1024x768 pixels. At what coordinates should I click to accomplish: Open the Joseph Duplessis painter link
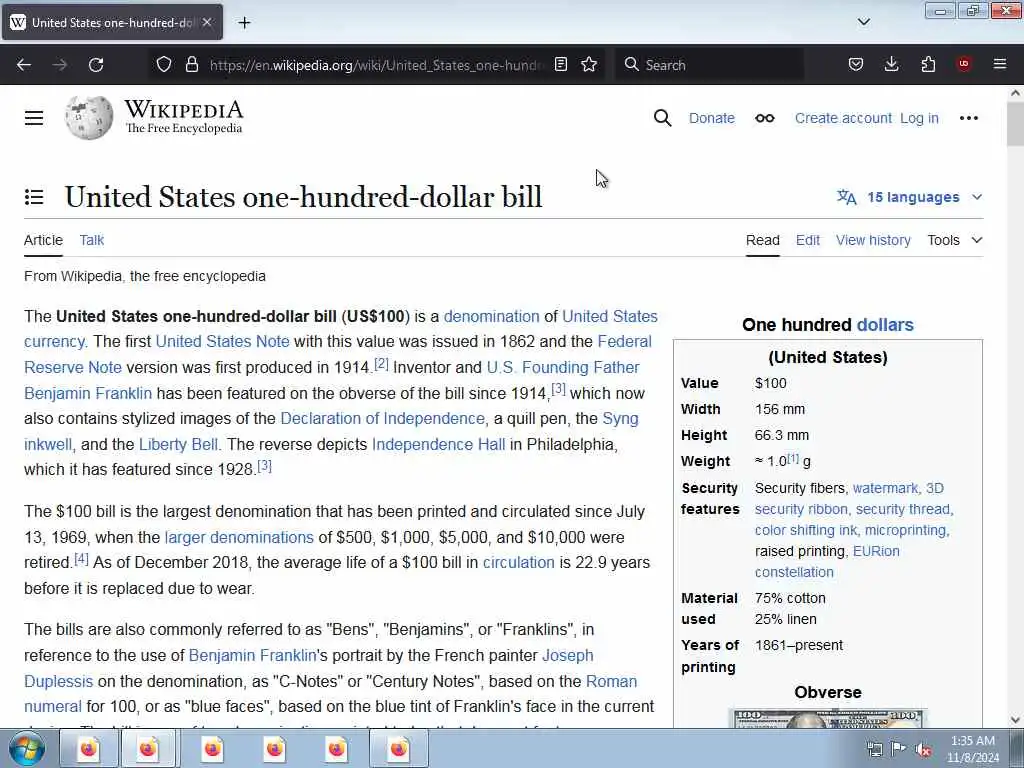tap(568, 655)
